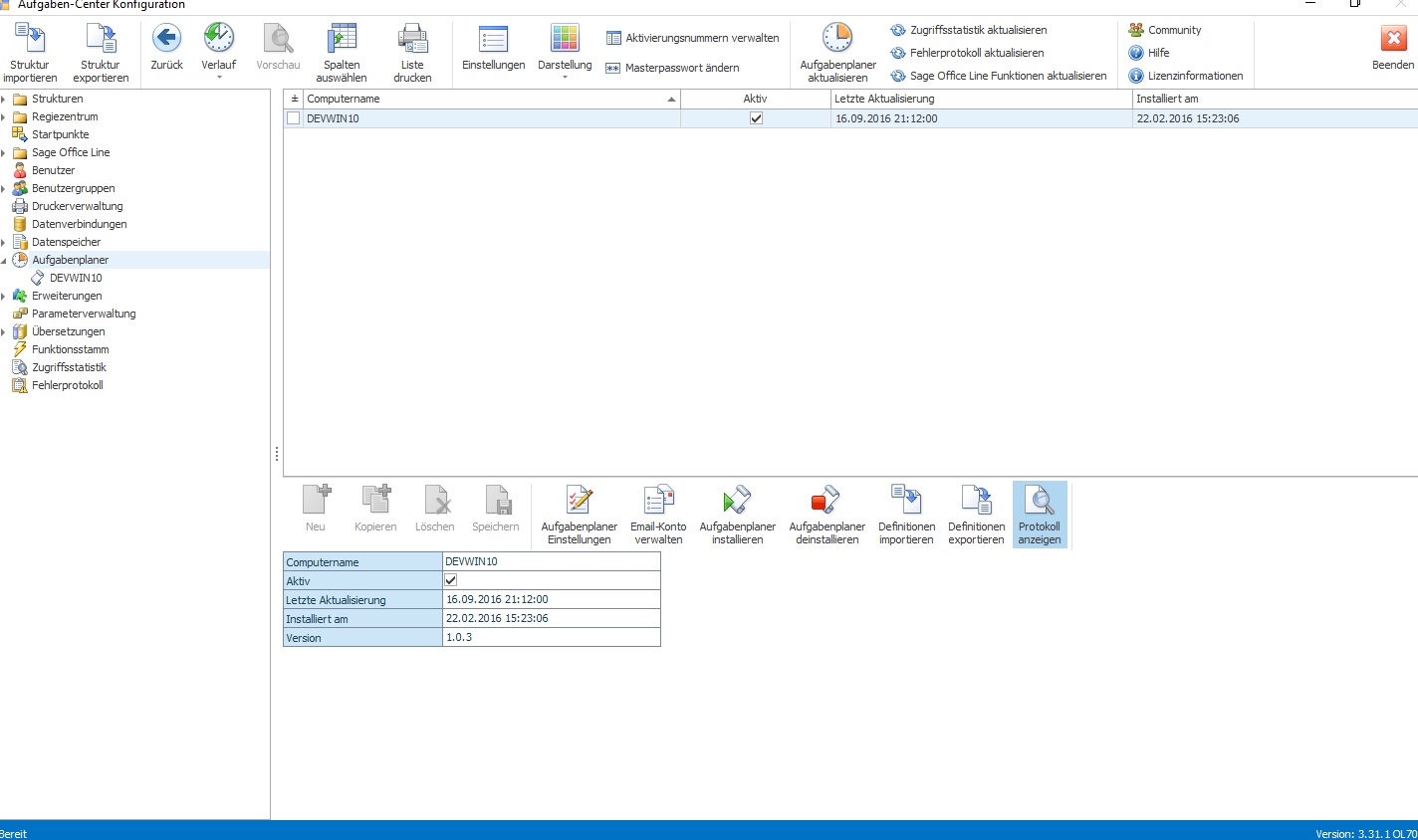Toggle the Aktiv checkbox in the details form

pos(450,580)
